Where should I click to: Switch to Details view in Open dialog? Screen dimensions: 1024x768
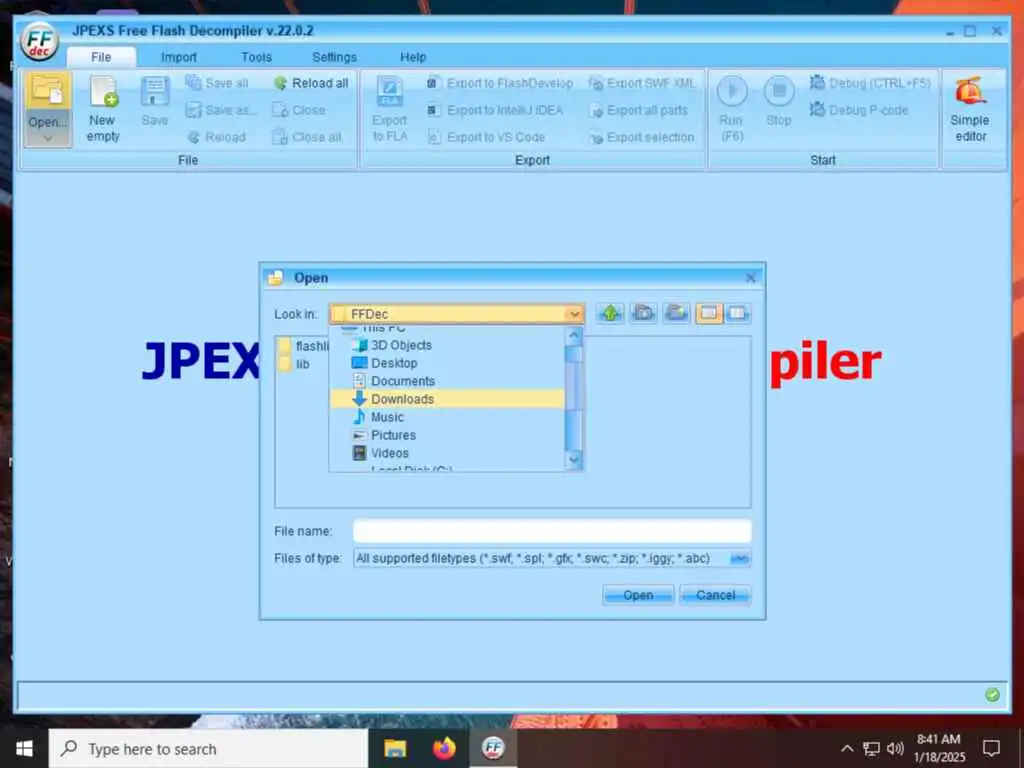point(737,313)
